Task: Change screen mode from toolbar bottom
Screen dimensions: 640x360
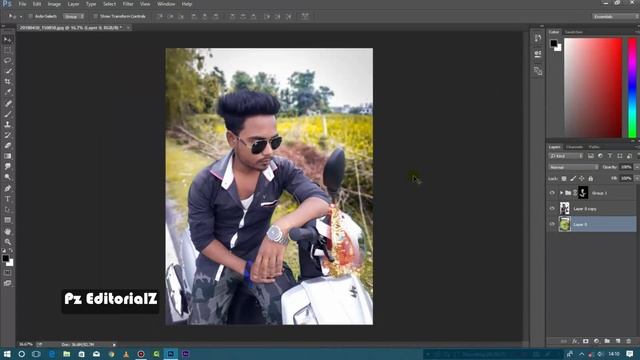Action: click(x=7, y=283)
